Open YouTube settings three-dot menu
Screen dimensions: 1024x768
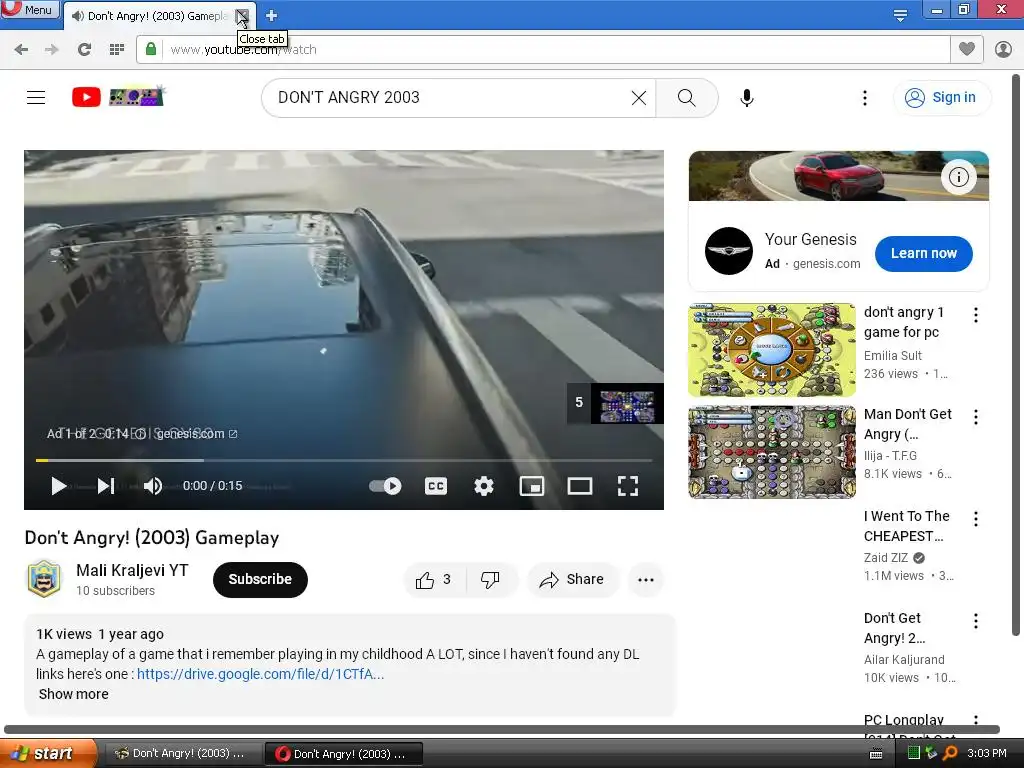coord(865,98)
